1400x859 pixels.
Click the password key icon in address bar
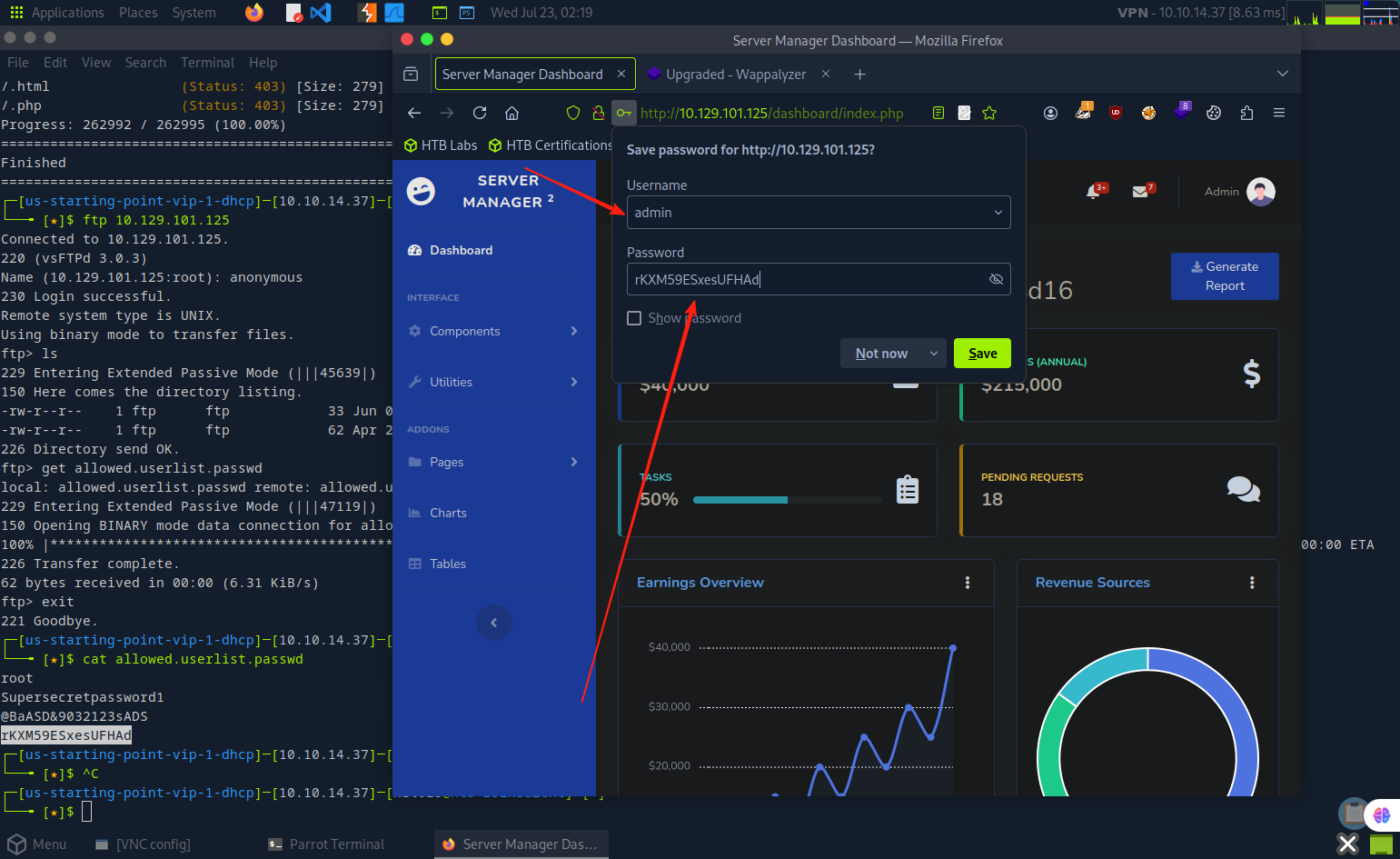coord(623,113)
